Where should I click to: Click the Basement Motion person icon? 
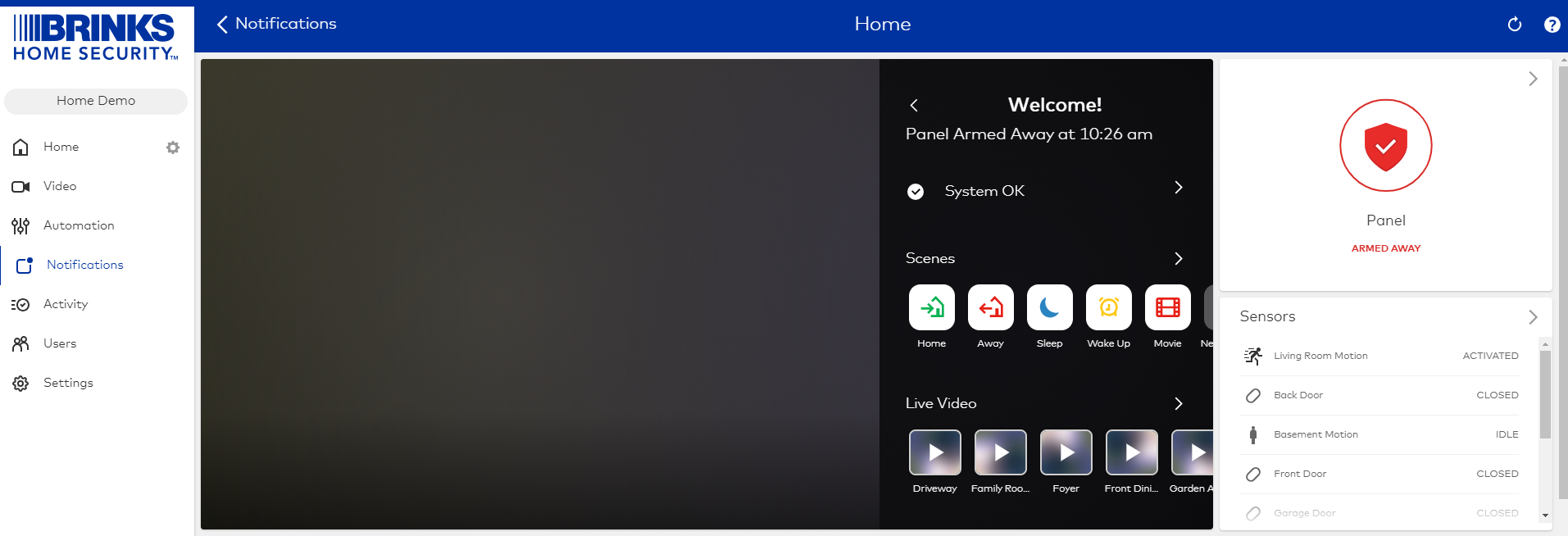1253,435
